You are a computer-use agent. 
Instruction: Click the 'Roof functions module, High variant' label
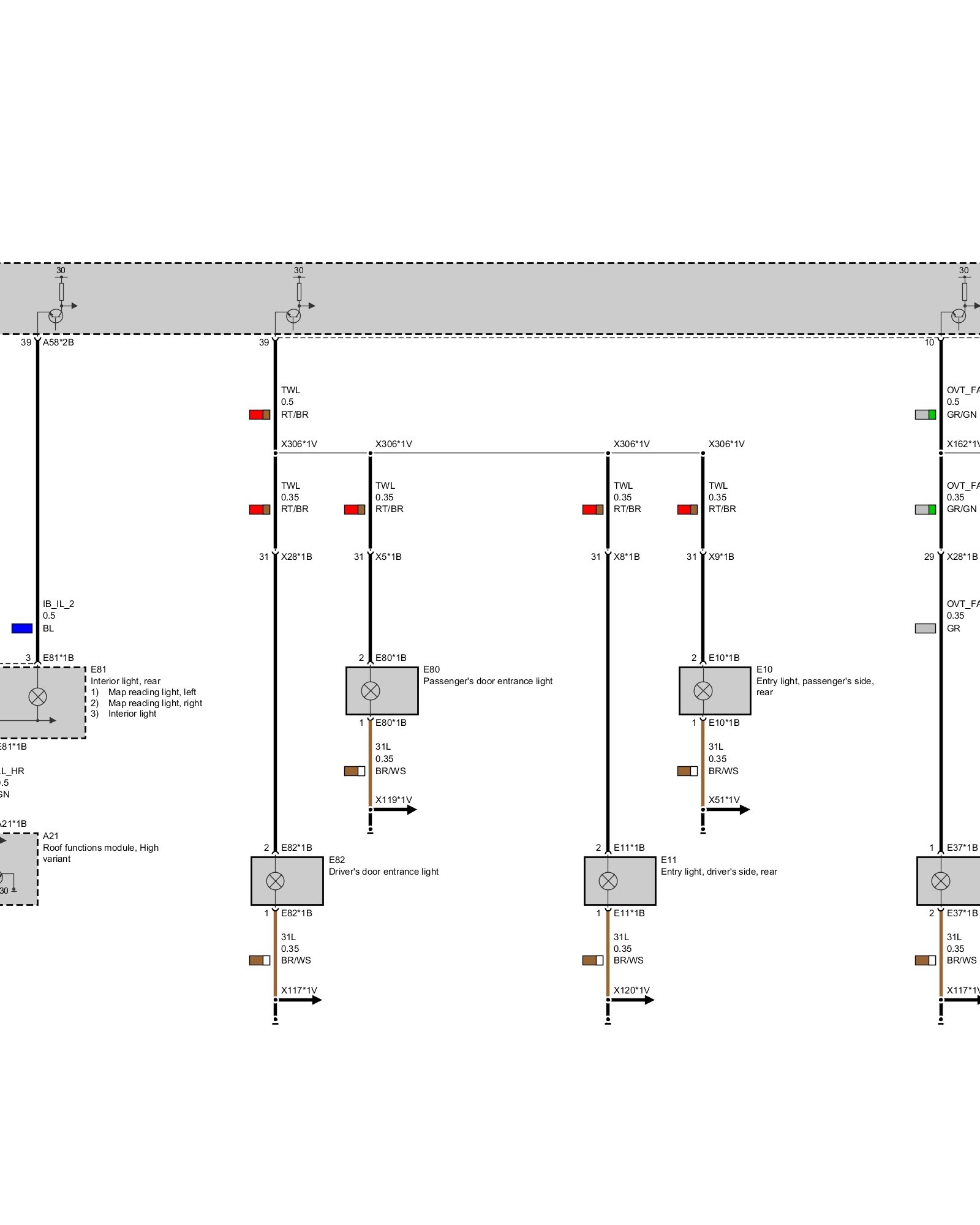100,853
